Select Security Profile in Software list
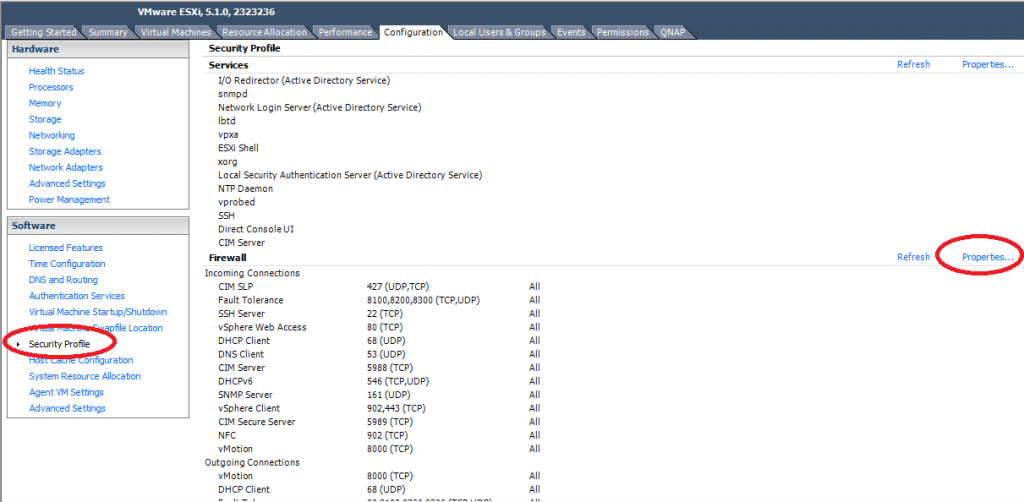This screenshot has width=1024, height=502. coord(59,344)
